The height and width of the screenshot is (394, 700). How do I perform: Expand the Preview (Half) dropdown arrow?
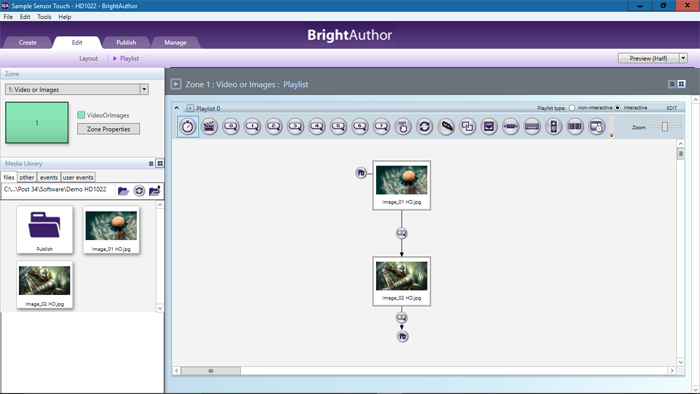[x=683, y=58]
